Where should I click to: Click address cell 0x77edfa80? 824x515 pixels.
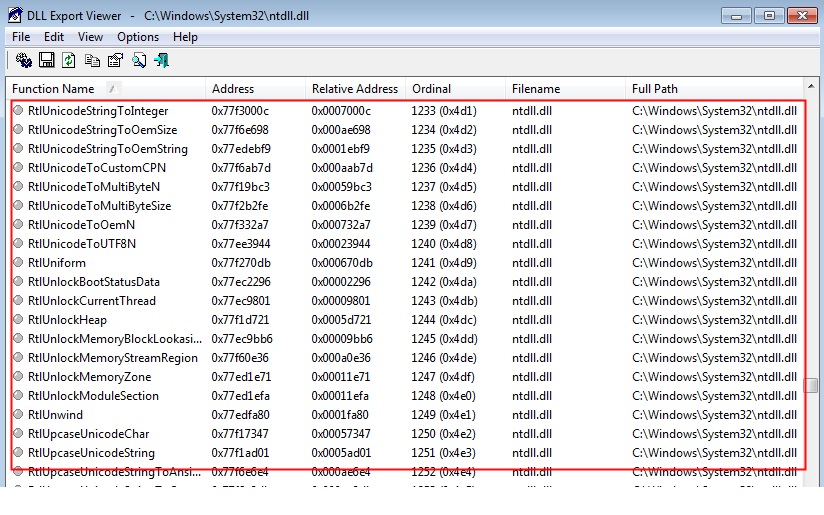pos(240,415)
